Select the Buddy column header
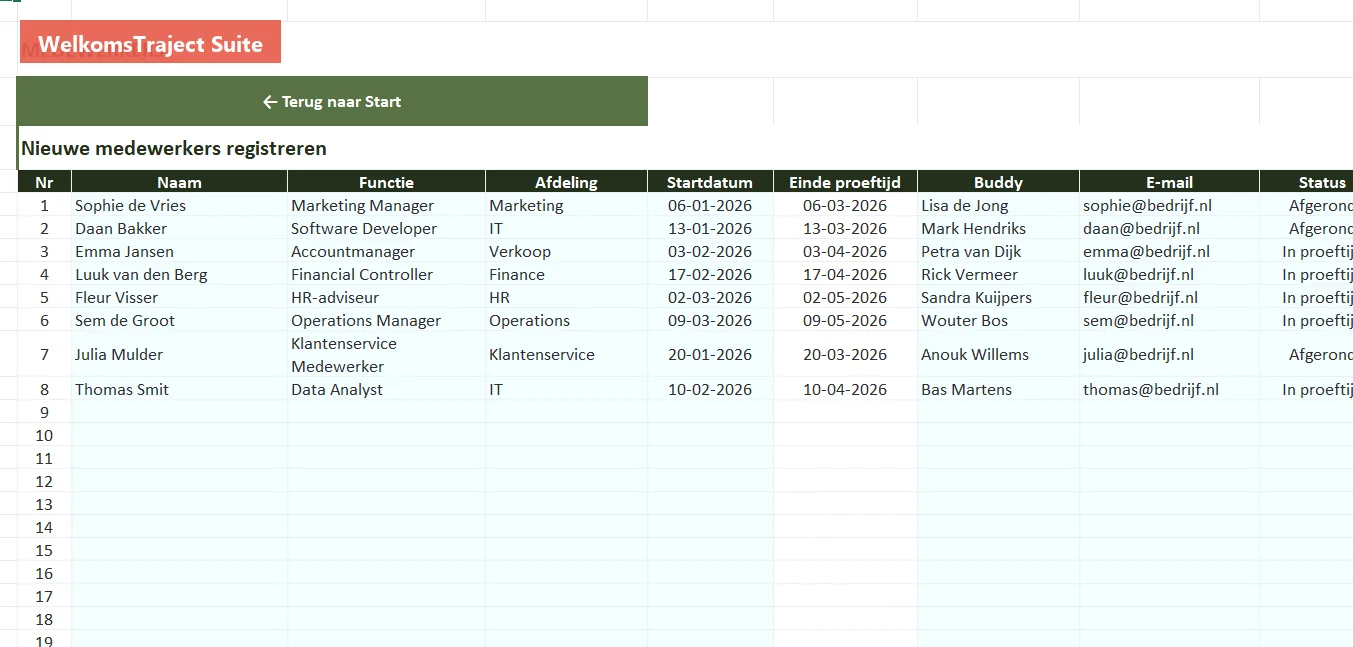Image resolution: width=1353 pixels, height=647 pixels. point(999,182)
